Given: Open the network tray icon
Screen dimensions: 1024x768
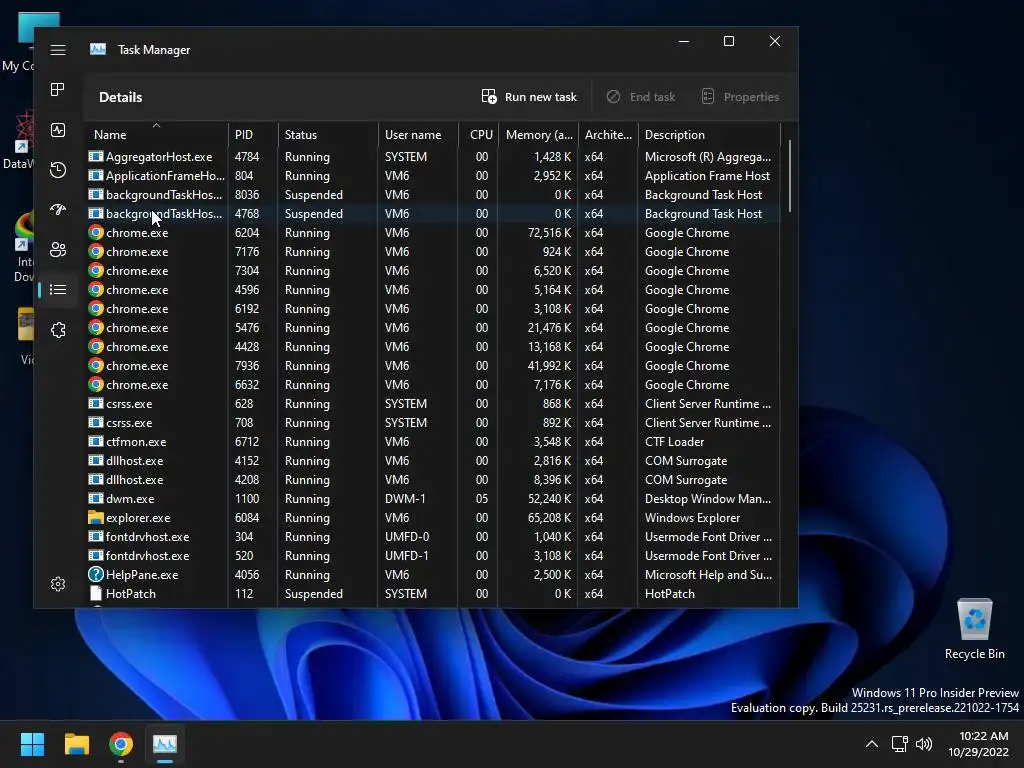Looking at the screenshot, I should pos(899,744).
